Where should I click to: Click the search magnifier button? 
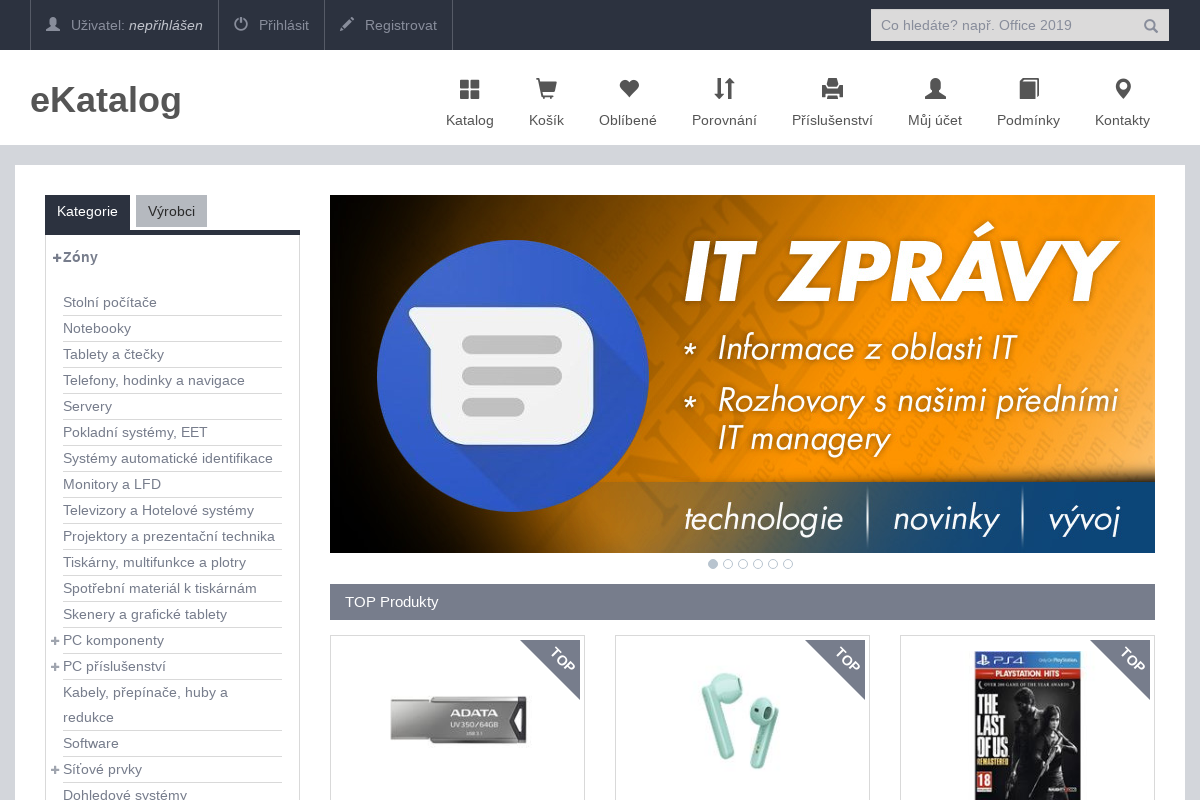(1151, 26)
